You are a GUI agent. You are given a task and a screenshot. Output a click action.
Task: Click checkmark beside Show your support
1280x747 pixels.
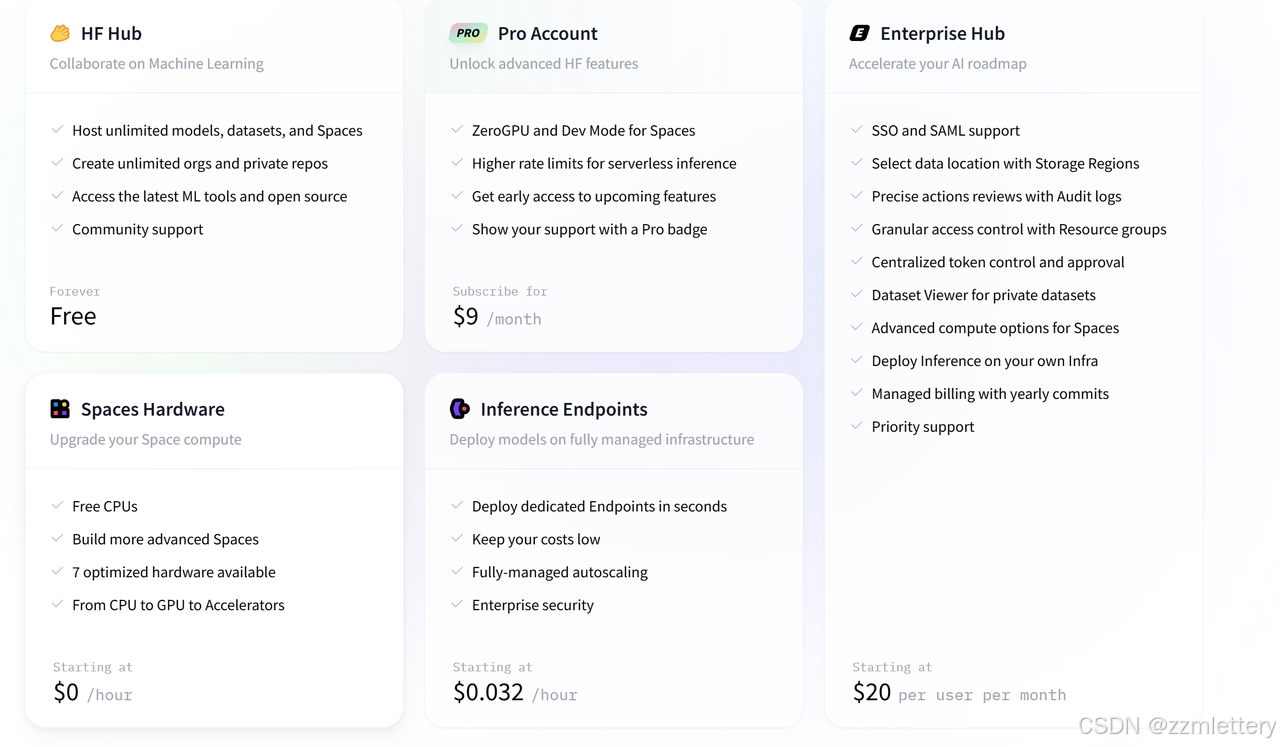457,229
